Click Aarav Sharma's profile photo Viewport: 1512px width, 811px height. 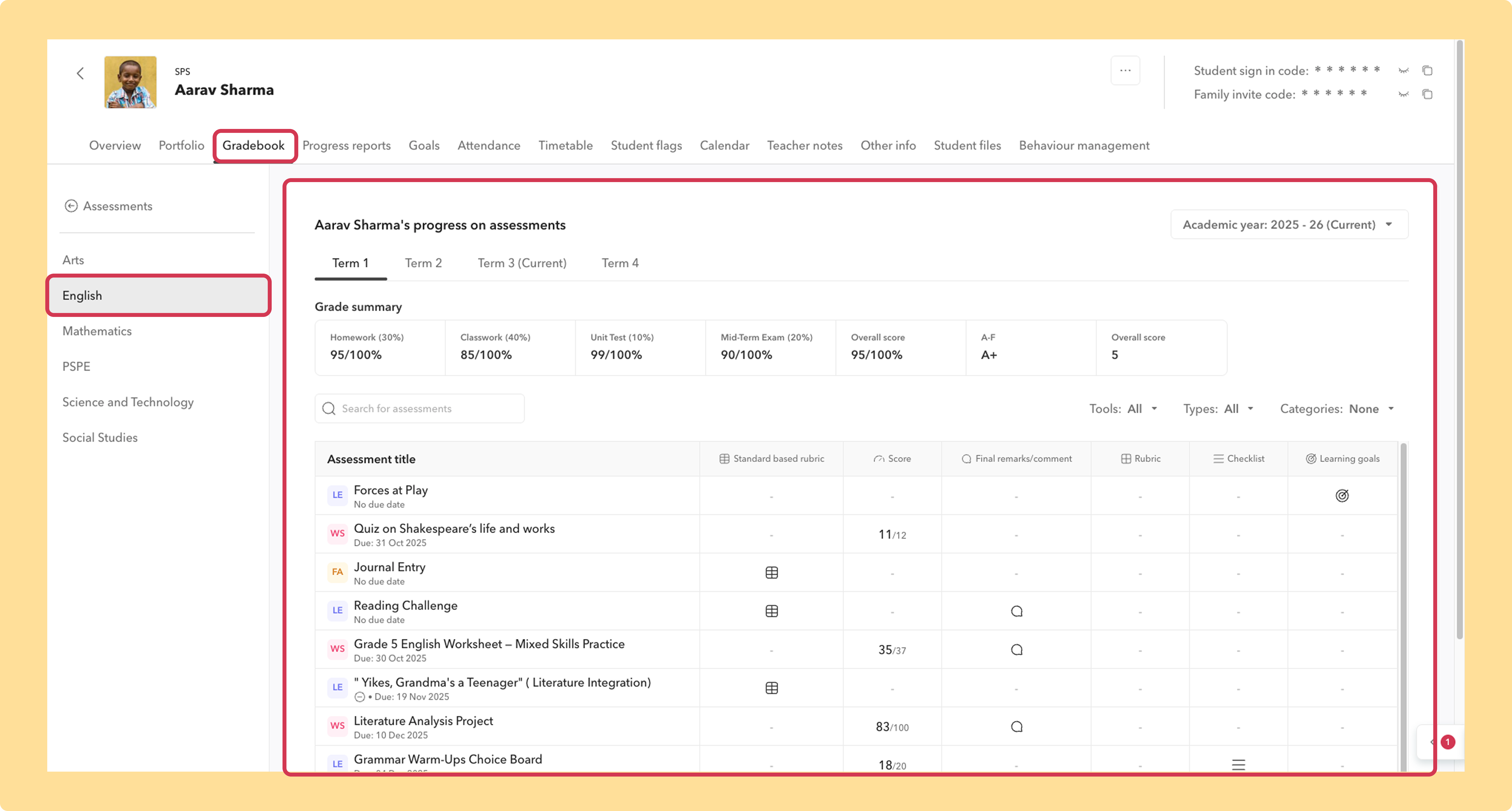[130, 82]
